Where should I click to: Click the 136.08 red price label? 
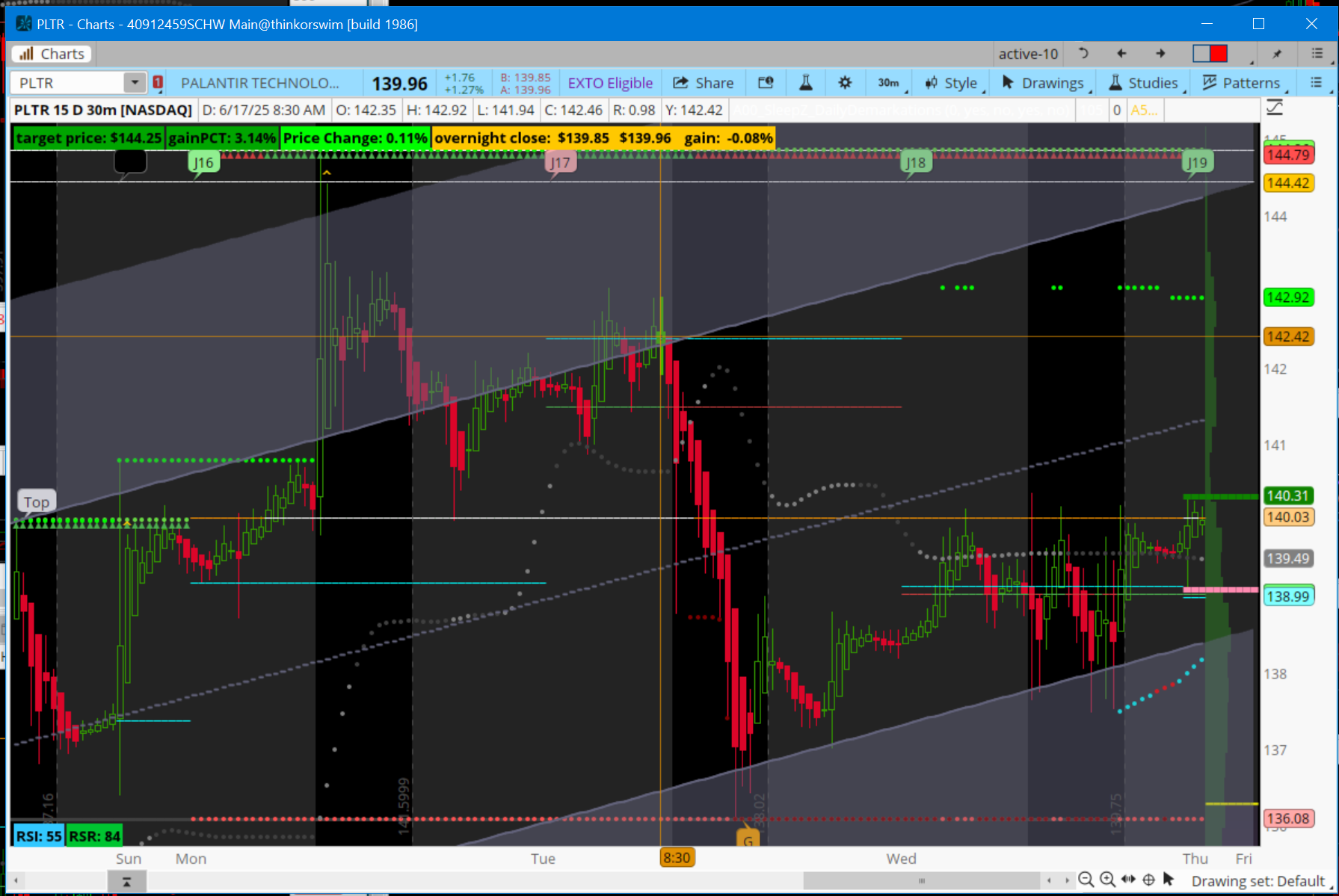pyautogui.click(x=1288, y=818)
